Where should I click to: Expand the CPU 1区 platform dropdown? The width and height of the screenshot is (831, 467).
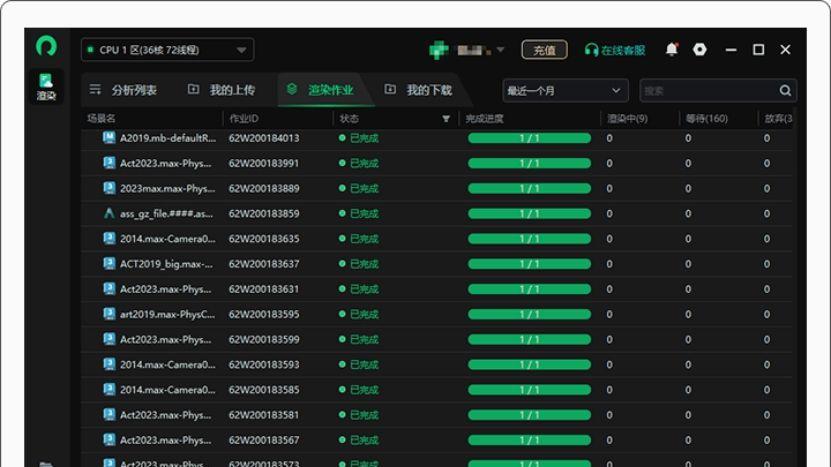[167, 50]
